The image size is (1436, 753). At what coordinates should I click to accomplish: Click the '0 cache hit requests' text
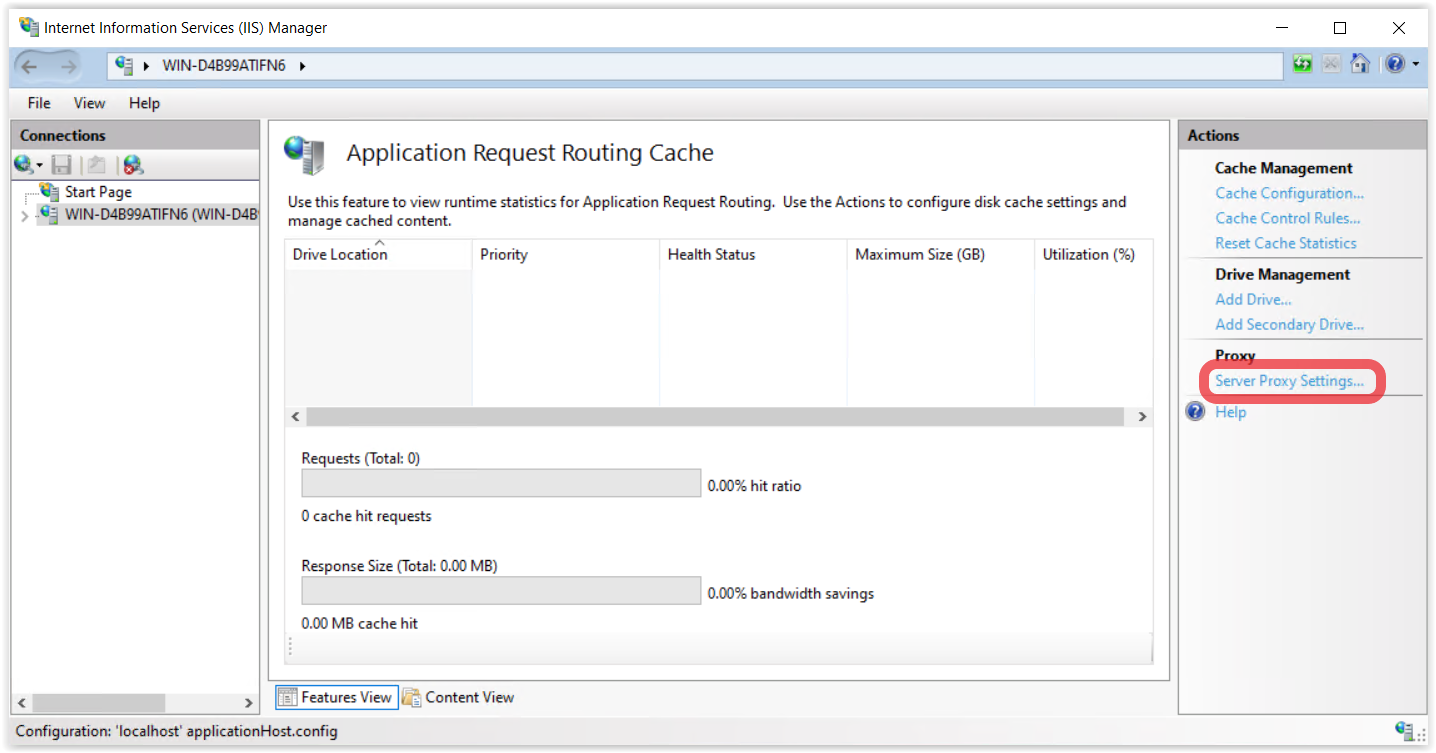click(x=367, y=516)
